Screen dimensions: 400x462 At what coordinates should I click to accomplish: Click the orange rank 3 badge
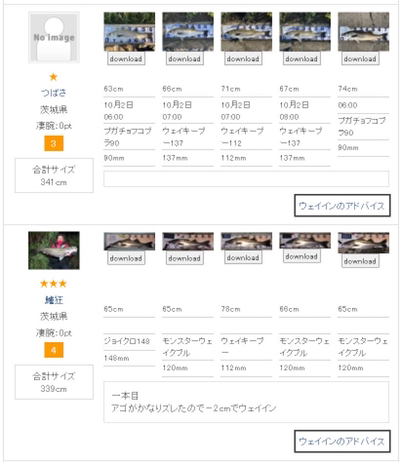point(54,144)
